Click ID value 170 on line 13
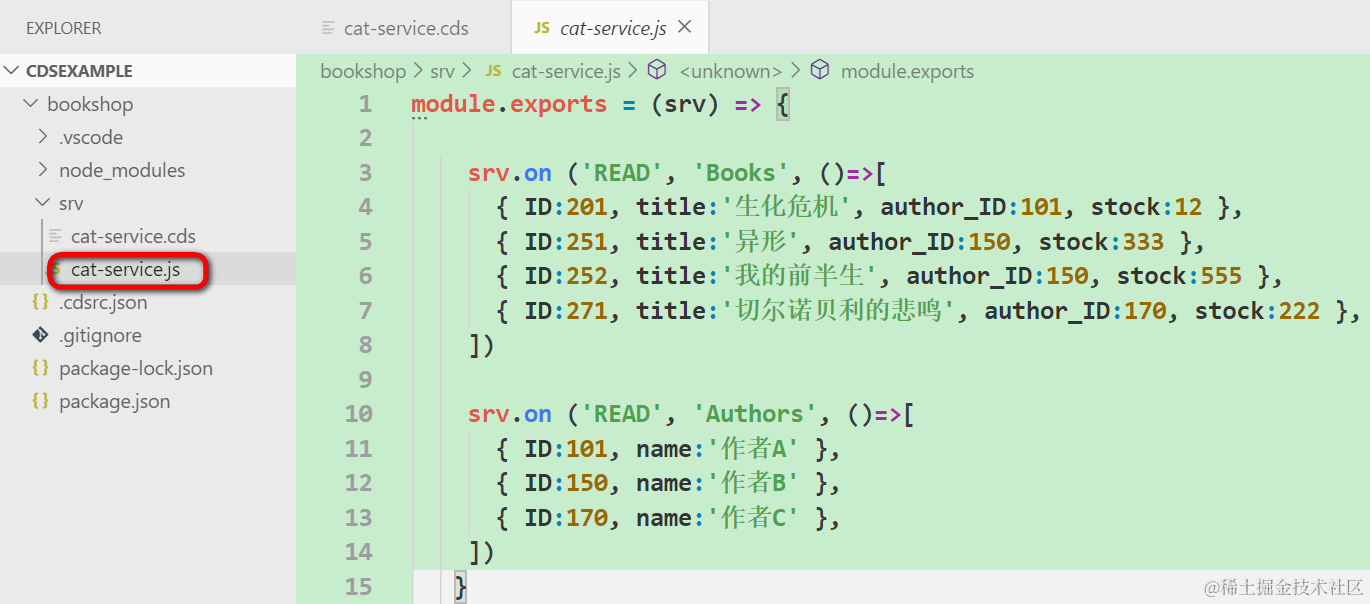The height and width of the screenshot is (604, 1370). (x=586, y=517)
